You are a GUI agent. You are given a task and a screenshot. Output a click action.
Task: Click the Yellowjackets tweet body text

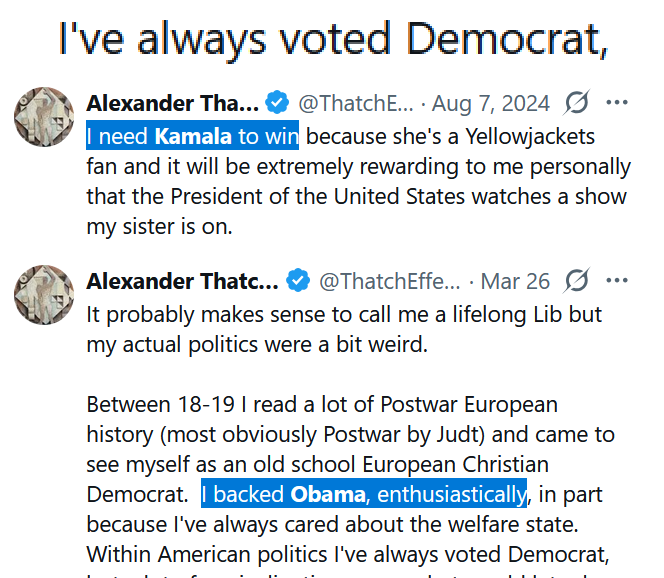(359, 181)
